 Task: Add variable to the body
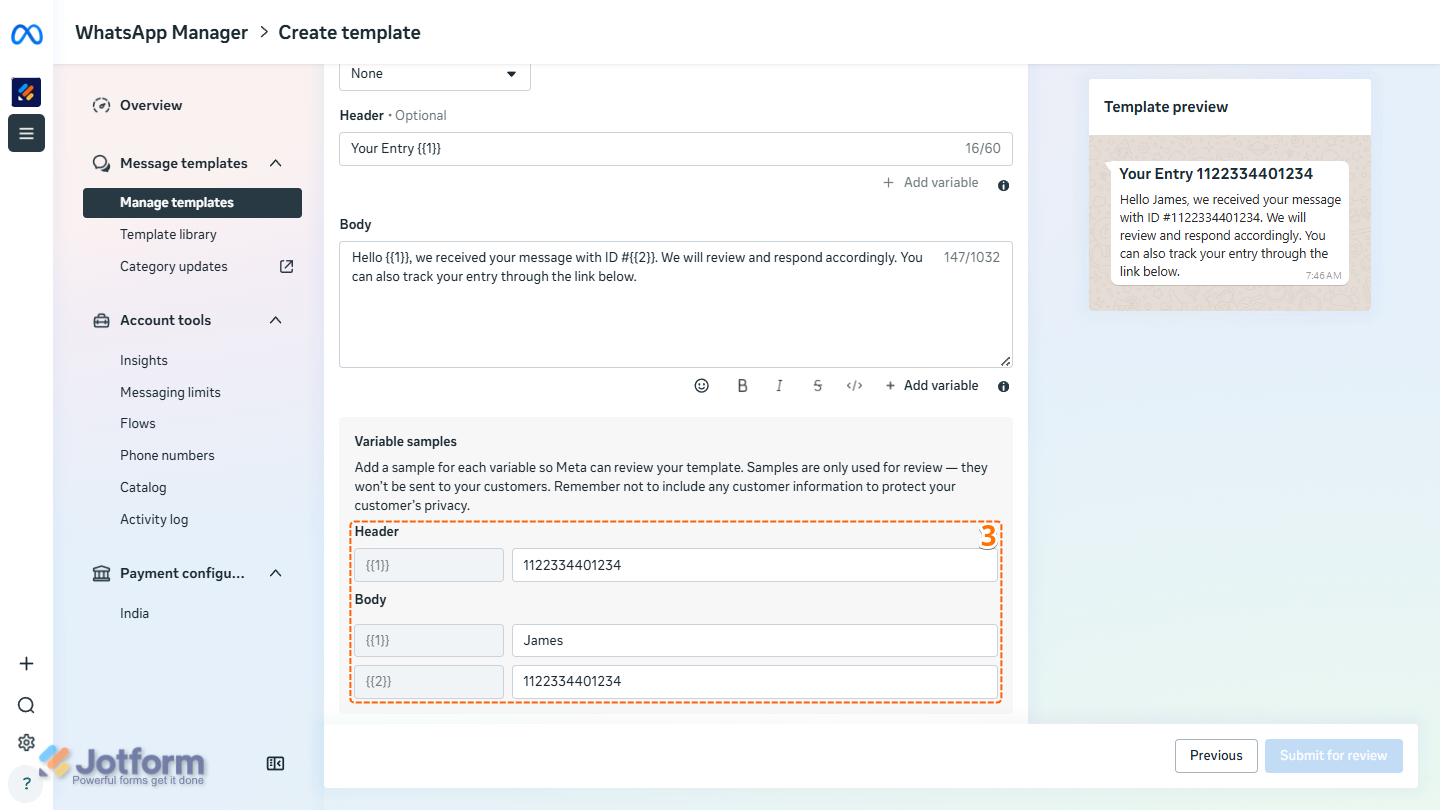point(930,385)
